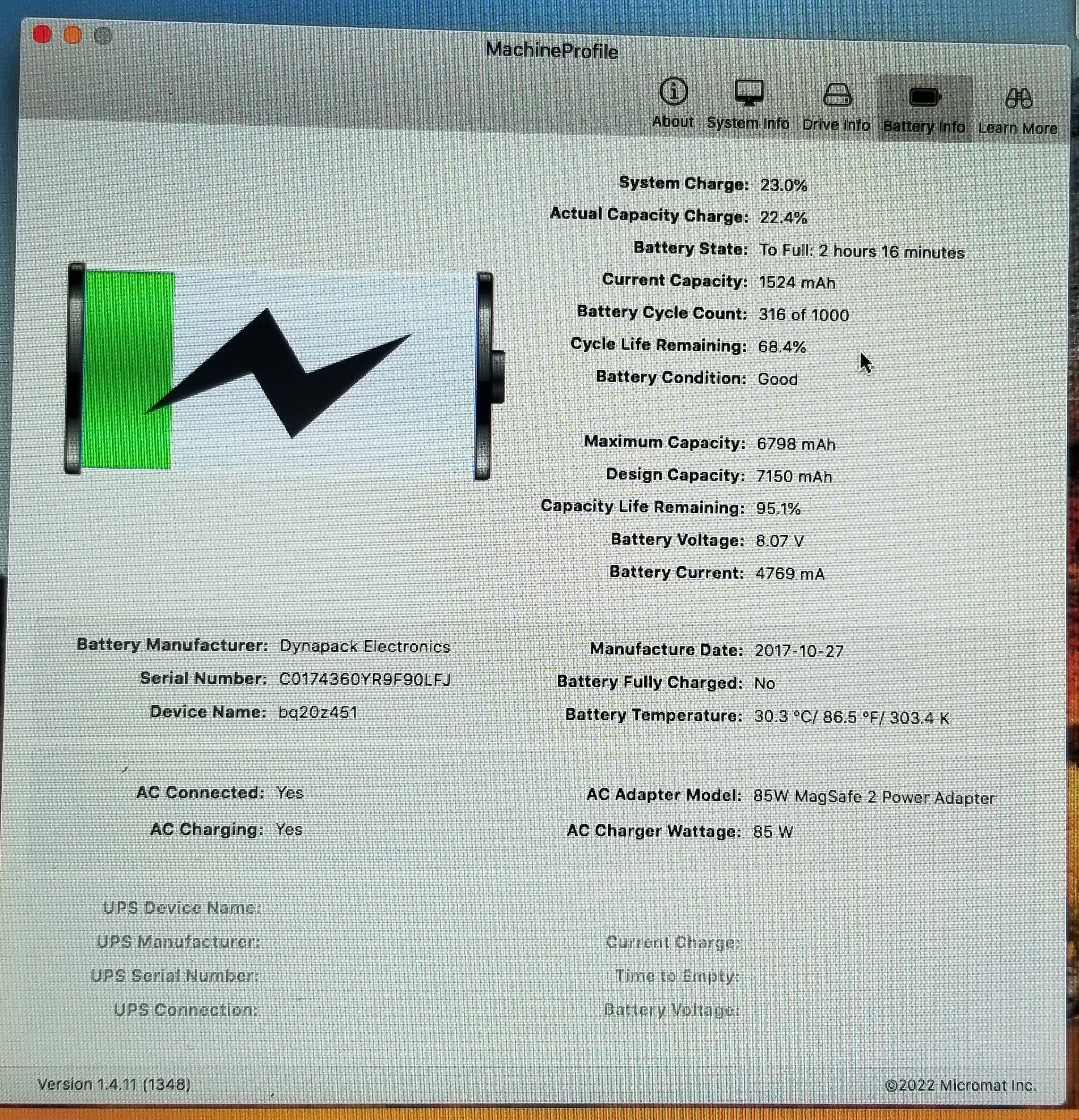Click the battery serial number value
1079x1120 pixels.
pos(365,680)
